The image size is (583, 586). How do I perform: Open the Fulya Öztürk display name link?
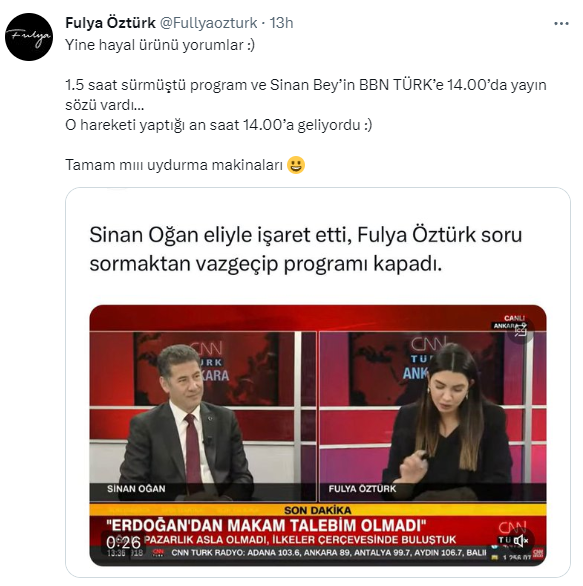(110, 23)
